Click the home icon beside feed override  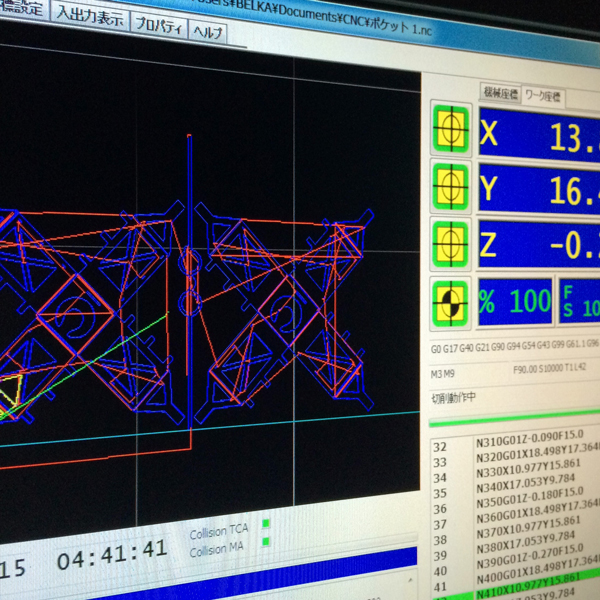pyautogui.click(x=451, y=301)
